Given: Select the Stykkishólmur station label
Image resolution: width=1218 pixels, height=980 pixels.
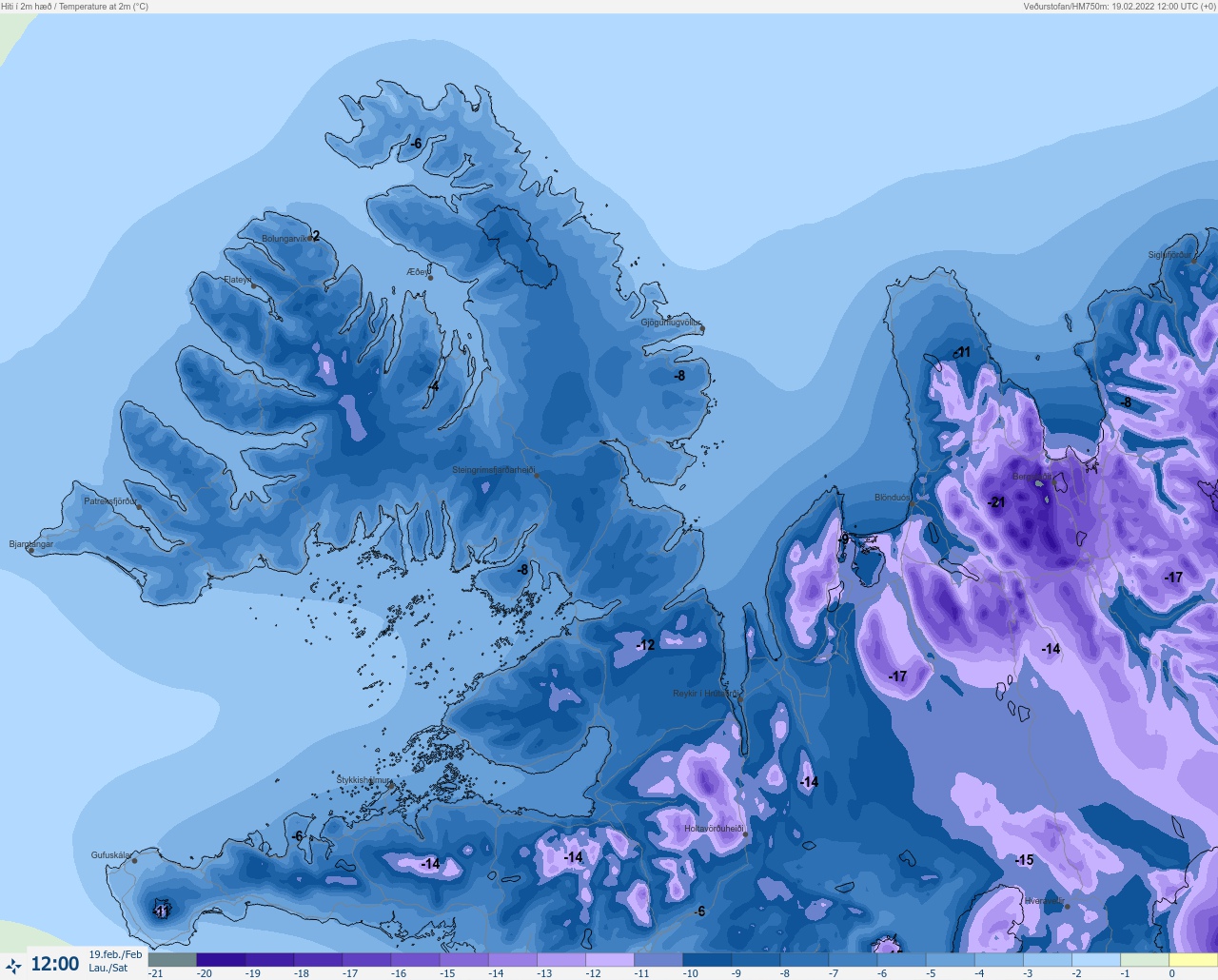Looking at the screenshot, I should point(363,779).
